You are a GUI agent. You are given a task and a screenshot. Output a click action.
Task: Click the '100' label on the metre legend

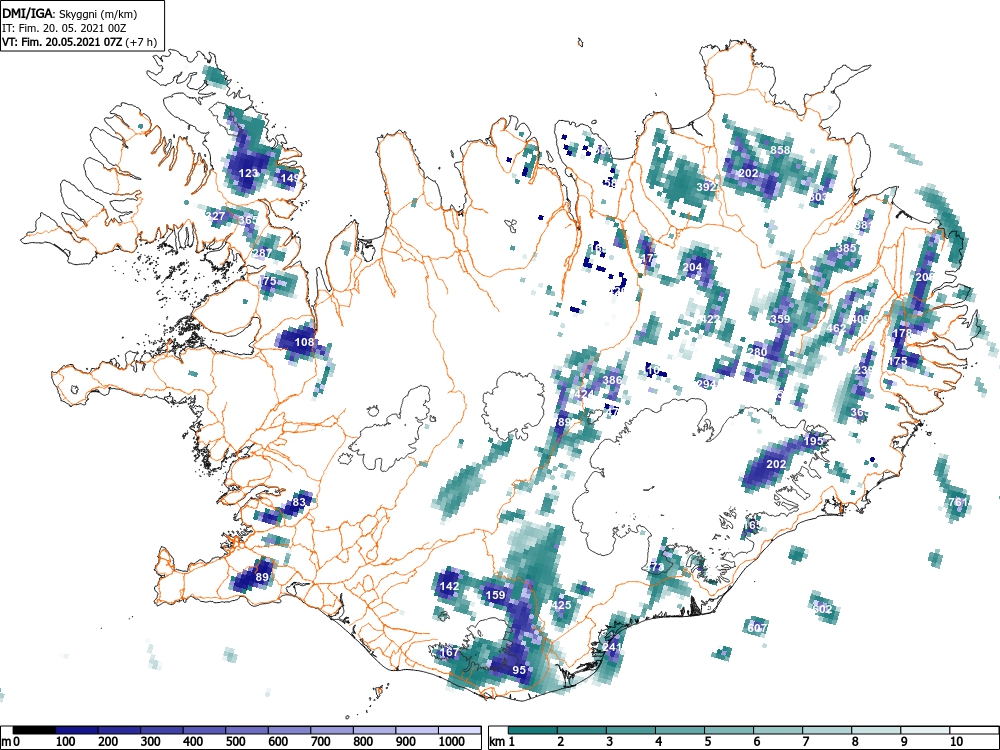[66, 742]
